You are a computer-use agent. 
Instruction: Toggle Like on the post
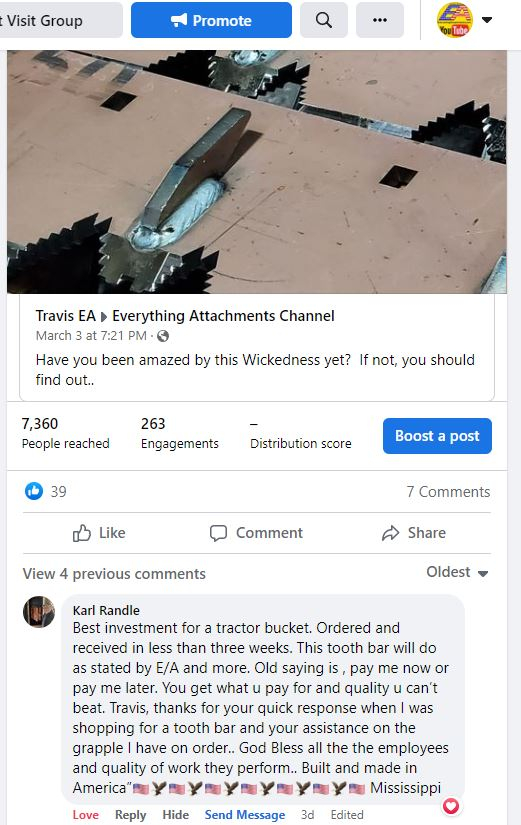99,533
